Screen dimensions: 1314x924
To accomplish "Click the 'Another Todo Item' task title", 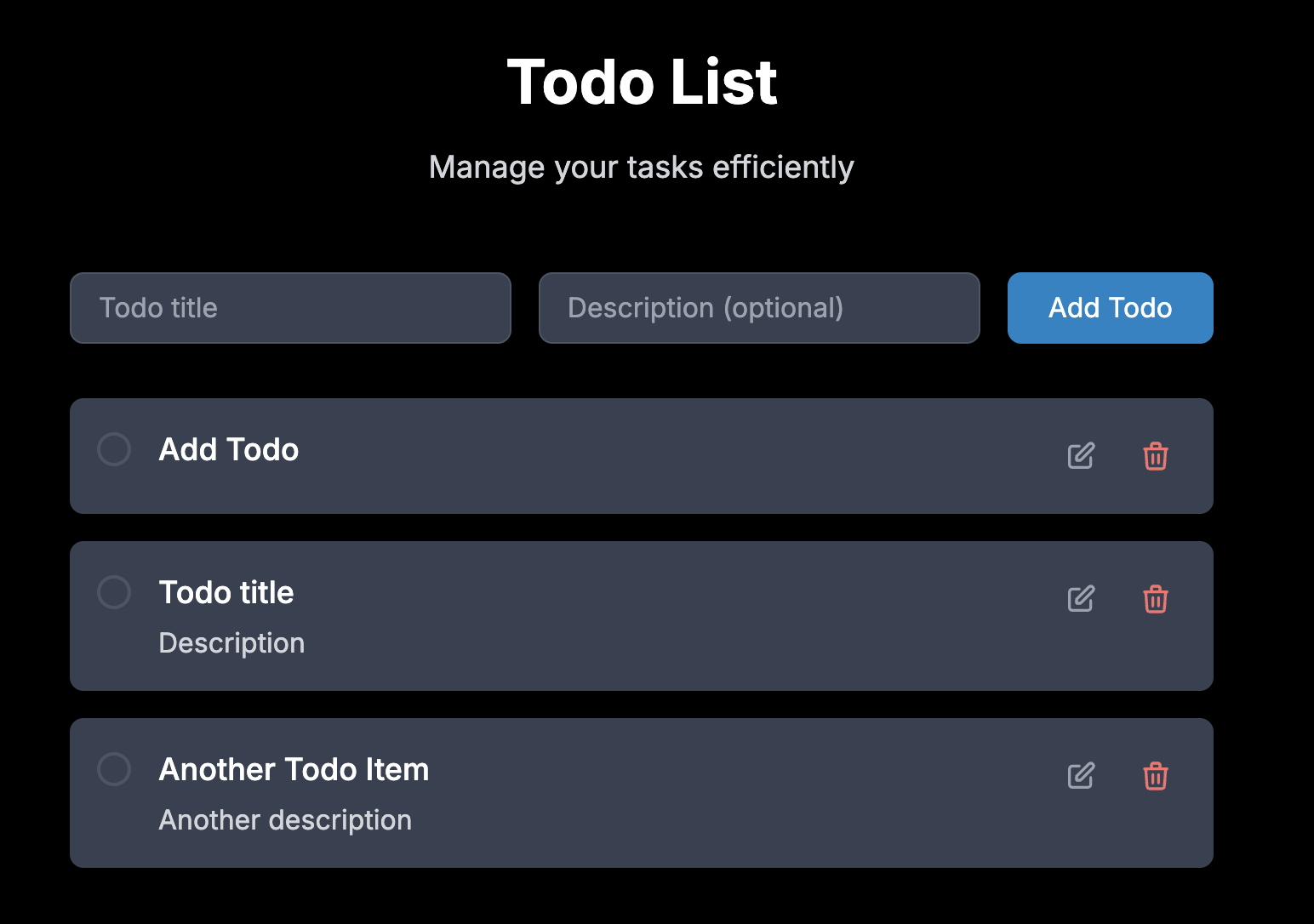I will pyautogui.click(x=294, y=769).
